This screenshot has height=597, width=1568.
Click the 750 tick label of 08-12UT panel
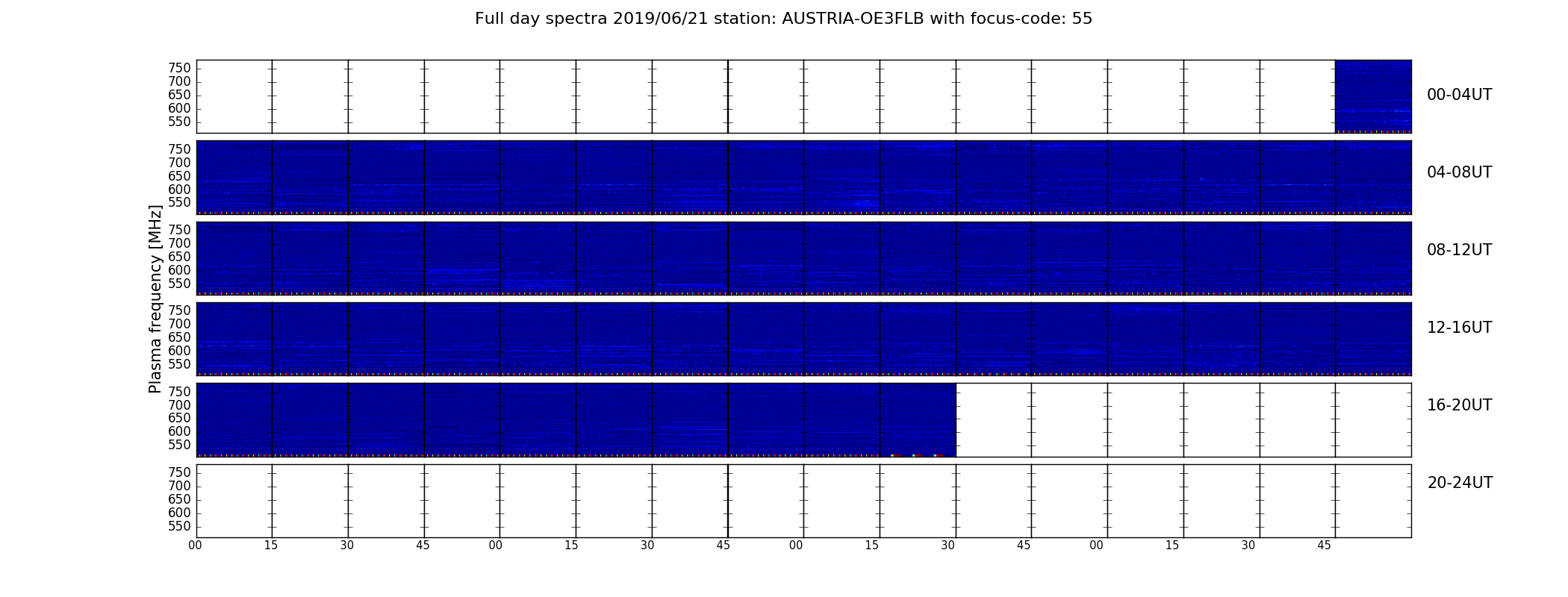179,230
